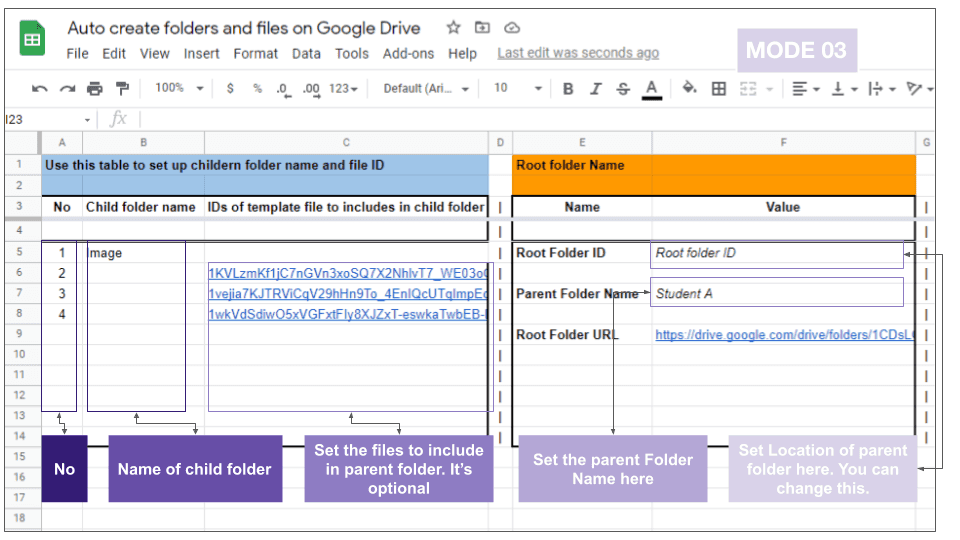Screen dimensions: 960x540
Task: Click the Google Sheets home logo
Action: coord(33,39)
